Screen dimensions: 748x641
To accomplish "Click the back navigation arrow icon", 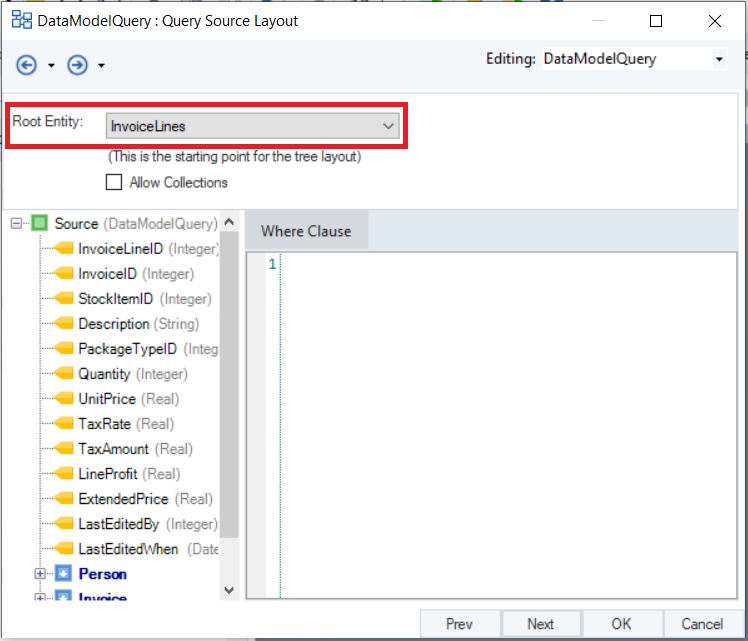I will point(26,65).
